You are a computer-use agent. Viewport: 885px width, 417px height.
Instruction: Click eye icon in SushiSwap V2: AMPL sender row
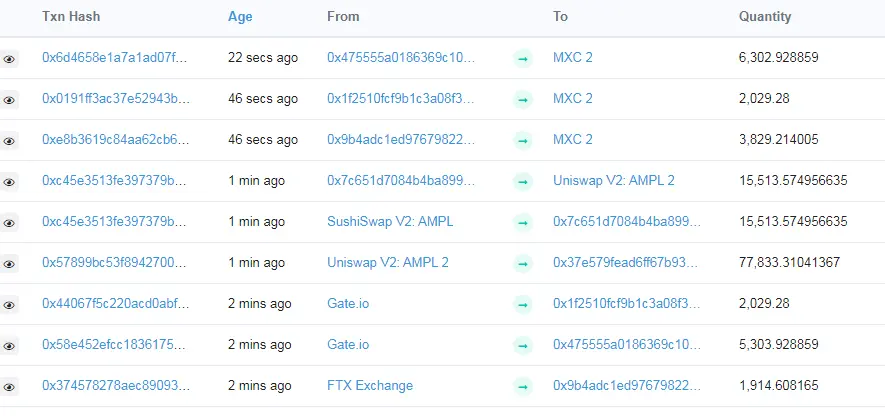click(x=8, y=223)
